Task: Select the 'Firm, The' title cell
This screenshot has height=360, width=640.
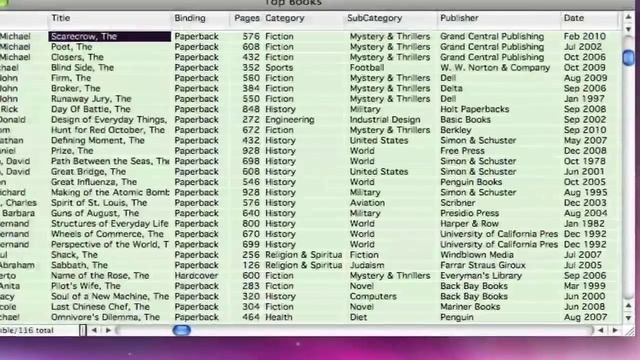Action: [x=109, y=78]
